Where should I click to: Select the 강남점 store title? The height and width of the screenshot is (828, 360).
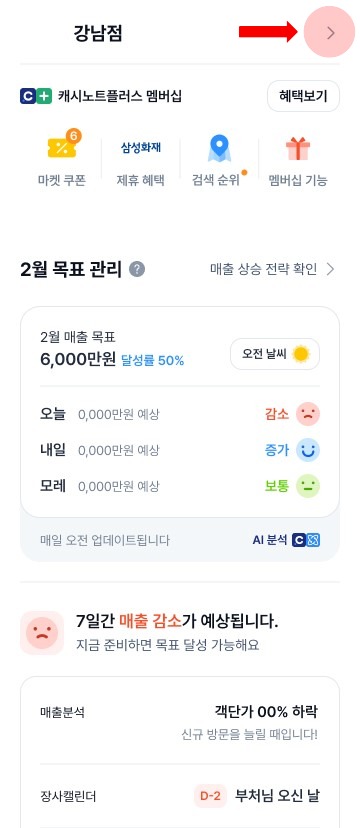click(x=98, y=33)
